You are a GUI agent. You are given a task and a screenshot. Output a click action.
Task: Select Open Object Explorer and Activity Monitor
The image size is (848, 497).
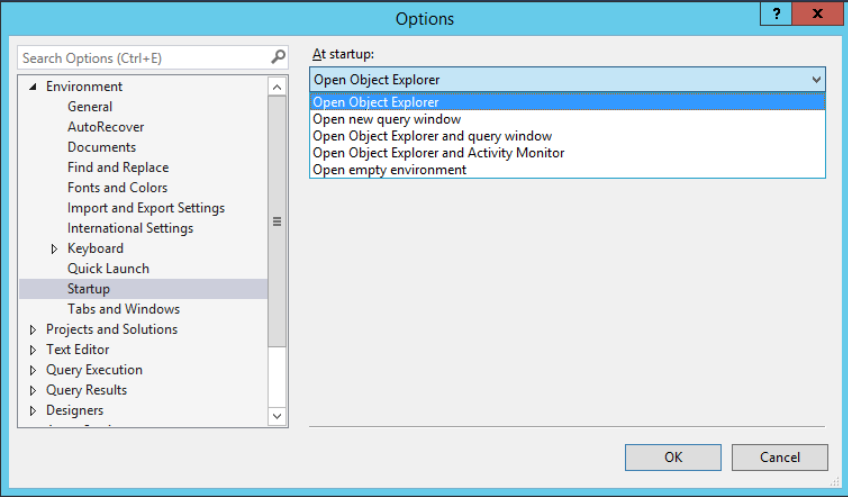coord(438,153)
